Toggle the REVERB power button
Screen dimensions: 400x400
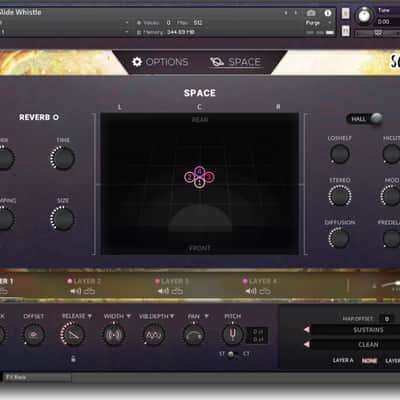point(56,117)
